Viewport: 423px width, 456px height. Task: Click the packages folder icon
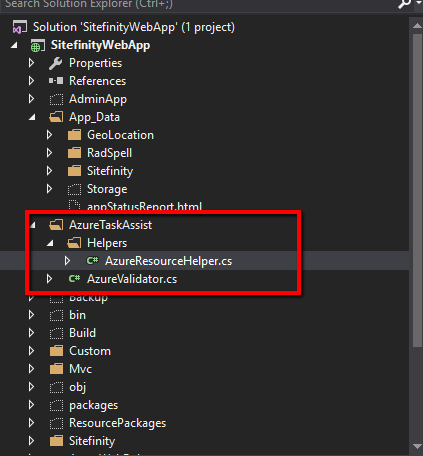click(x=56, y=405)
